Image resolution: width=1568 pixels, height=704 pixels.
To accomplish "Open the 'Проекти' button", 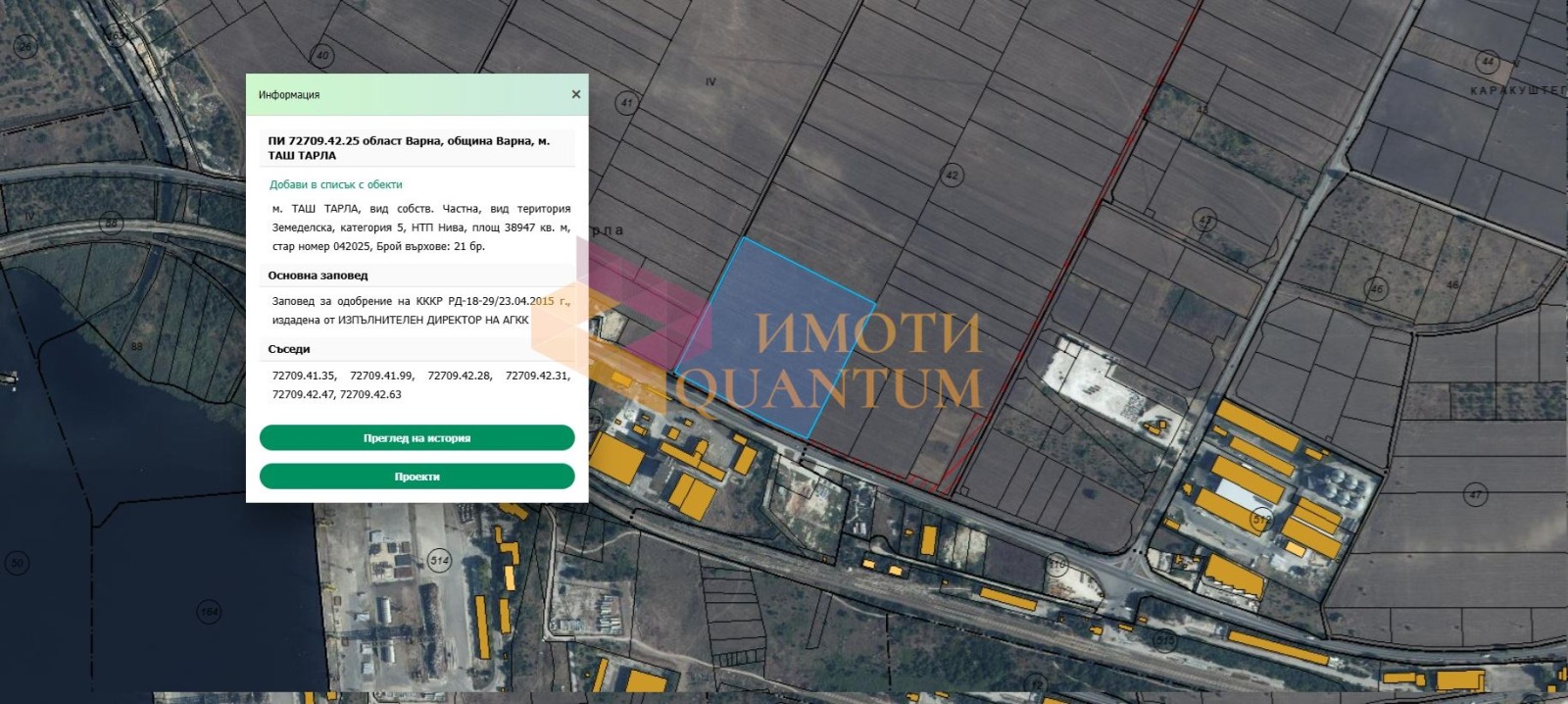I will tap(416, 477).
